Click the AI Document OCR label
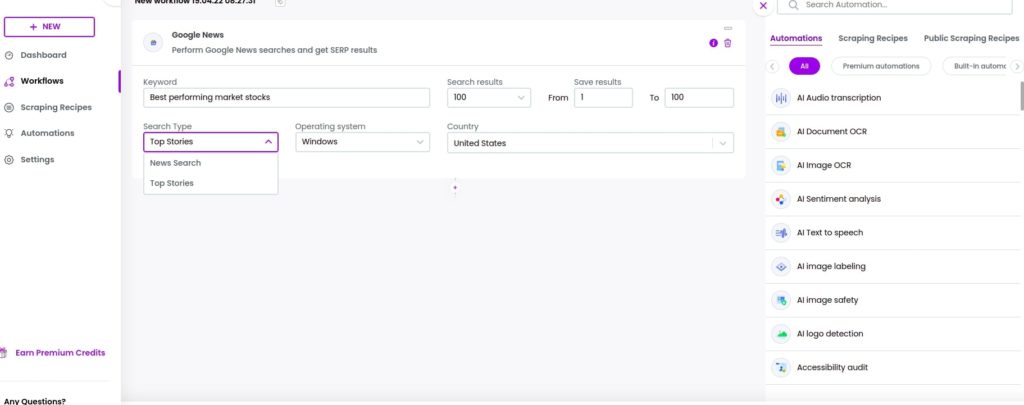The height and width of the screenshot is (405, 1024). 832,132
